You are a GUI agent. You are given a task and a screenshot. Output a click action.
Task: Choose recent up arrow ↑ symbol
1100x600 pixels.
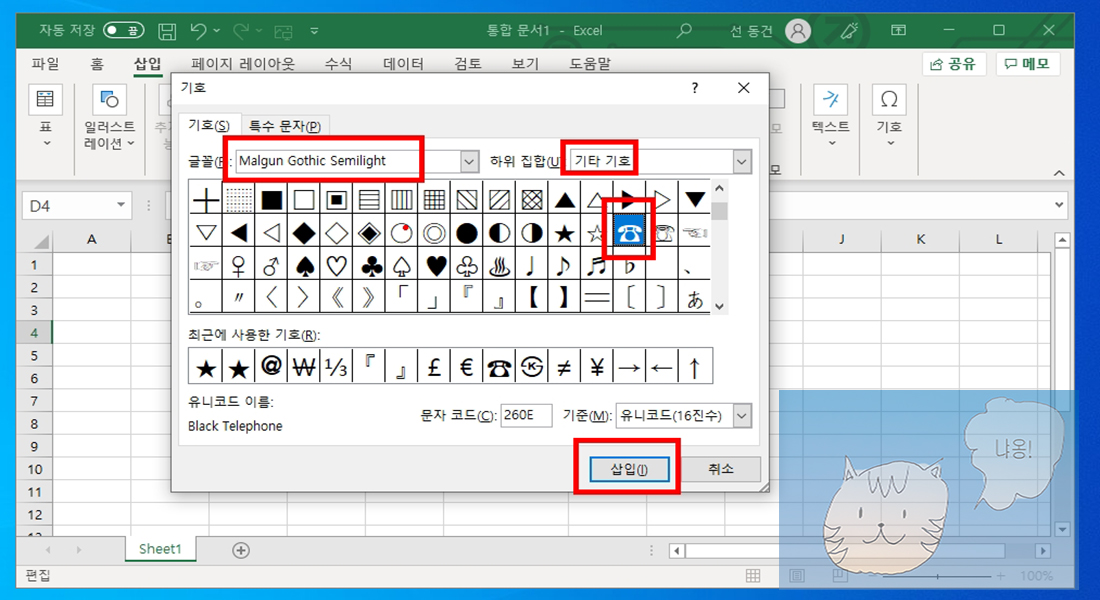pos(695,366)
